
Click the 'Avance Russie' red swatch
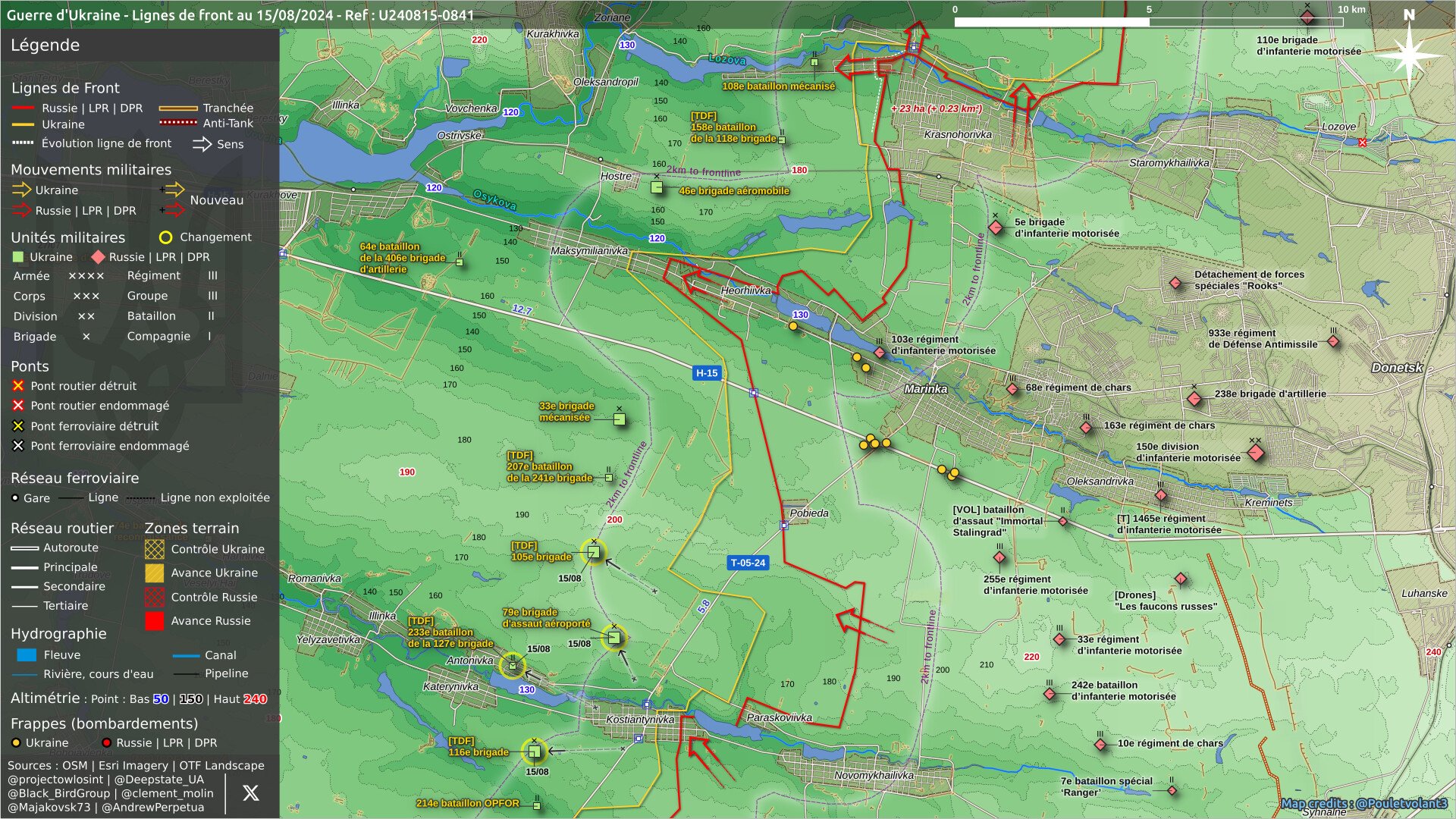(x=154, y=621)
